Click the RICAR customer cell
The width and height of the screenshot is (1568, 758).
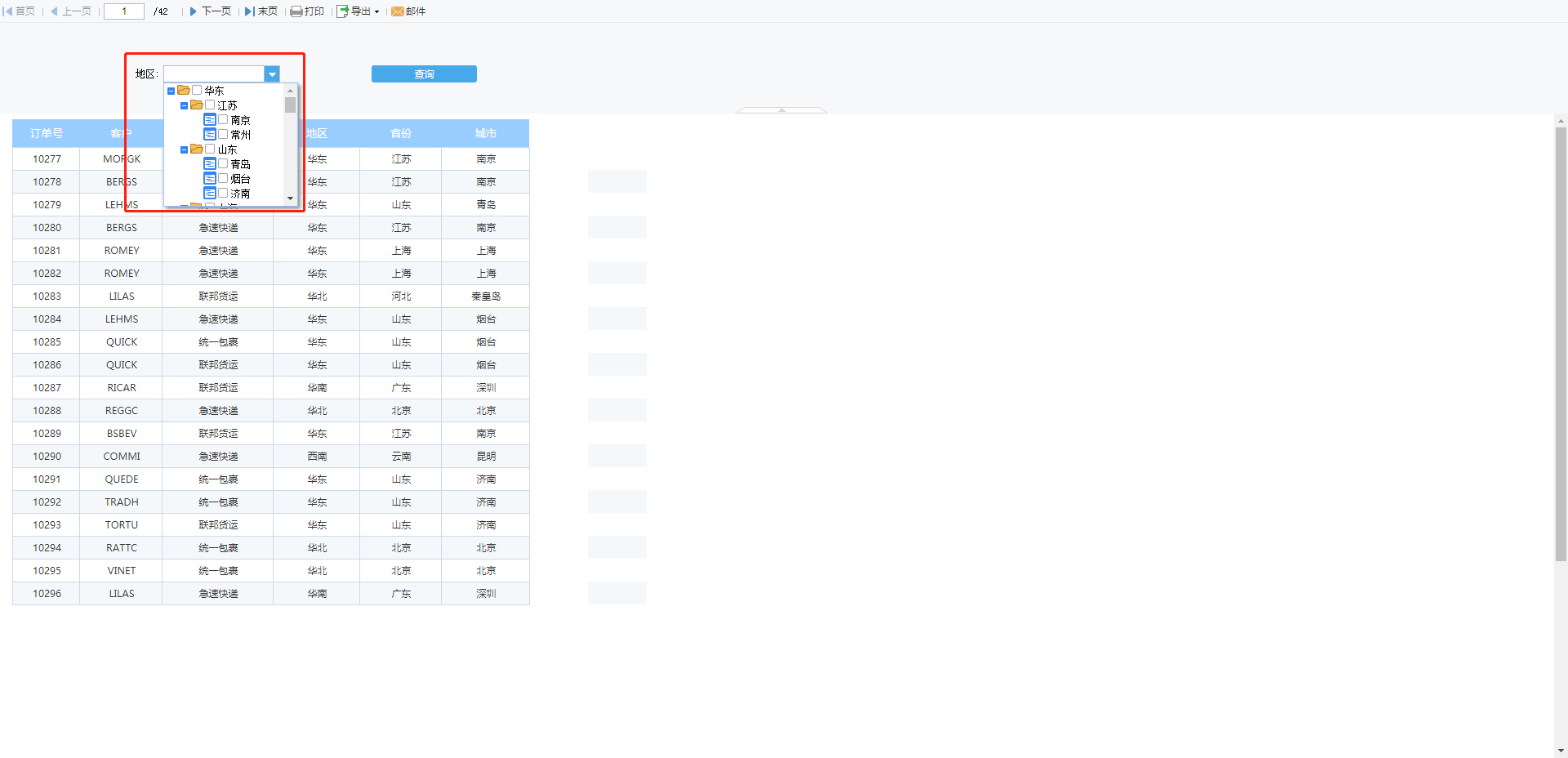pyautogui.click(x=122, y=388)
